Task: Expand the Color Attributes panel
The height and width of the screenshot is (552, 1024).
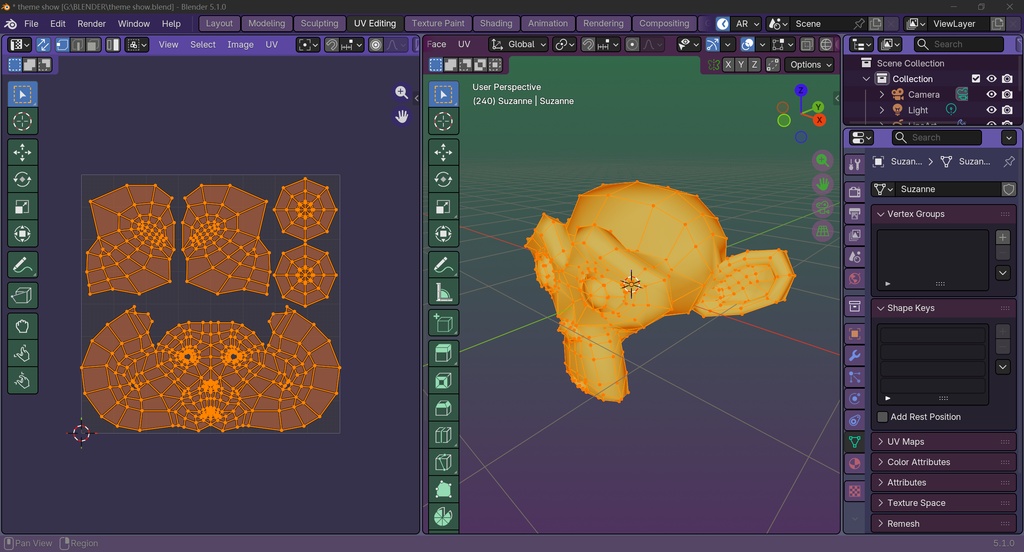Action: click(943, 462)
